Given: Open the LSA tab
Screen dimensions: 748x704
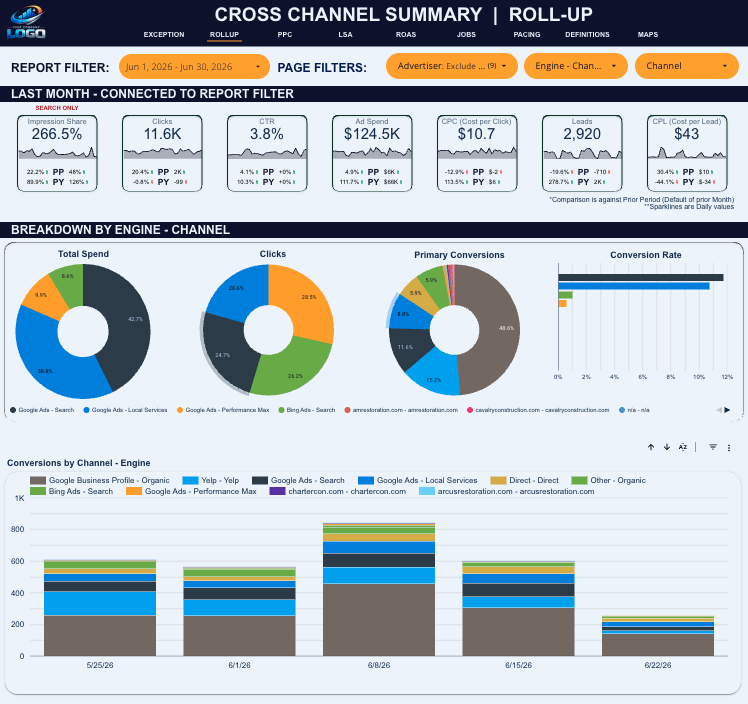Looking at the screenshot, I should coord(345,34).
